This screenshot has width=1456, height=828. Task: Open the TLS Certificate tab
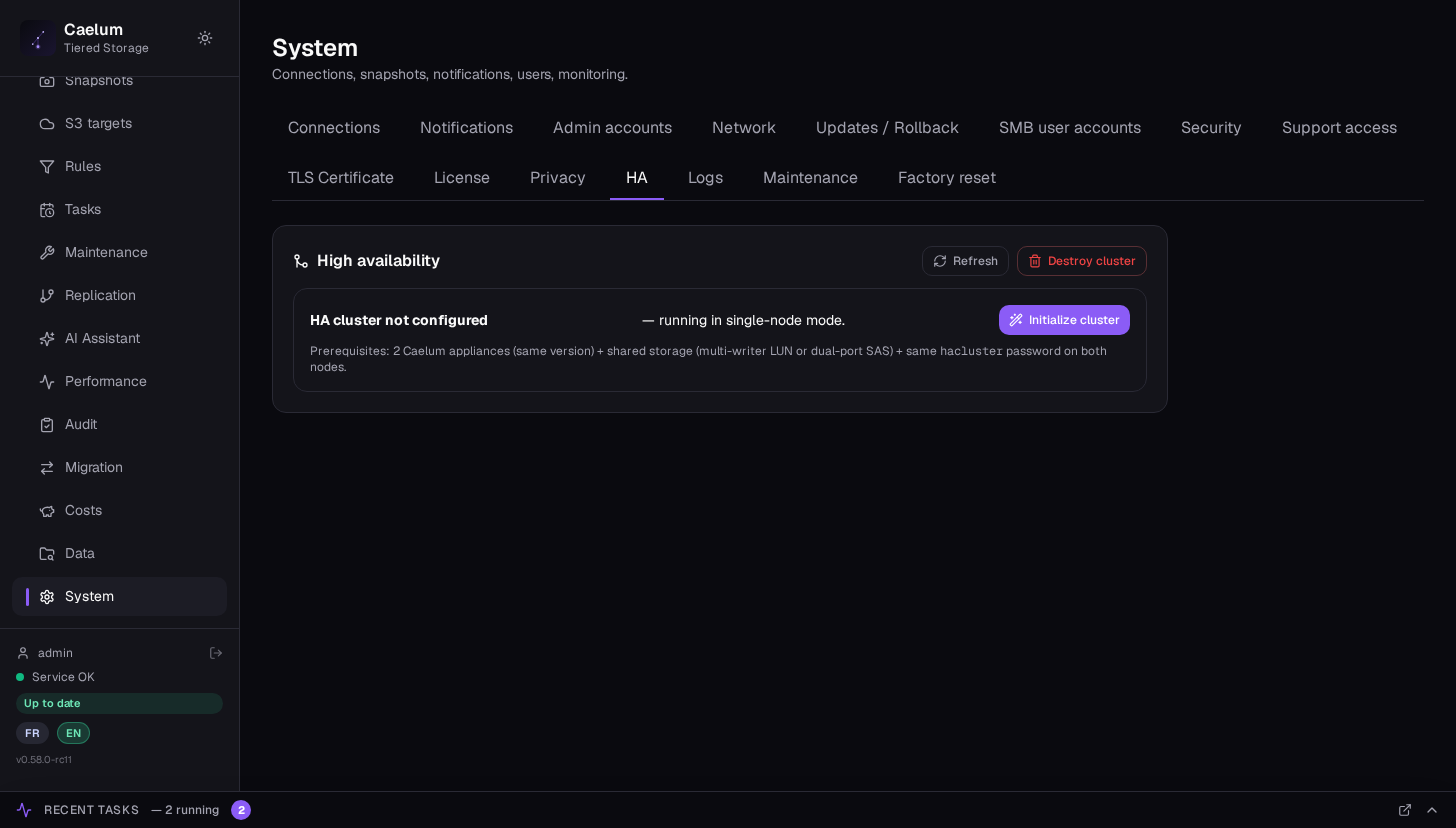click(341, 178)
